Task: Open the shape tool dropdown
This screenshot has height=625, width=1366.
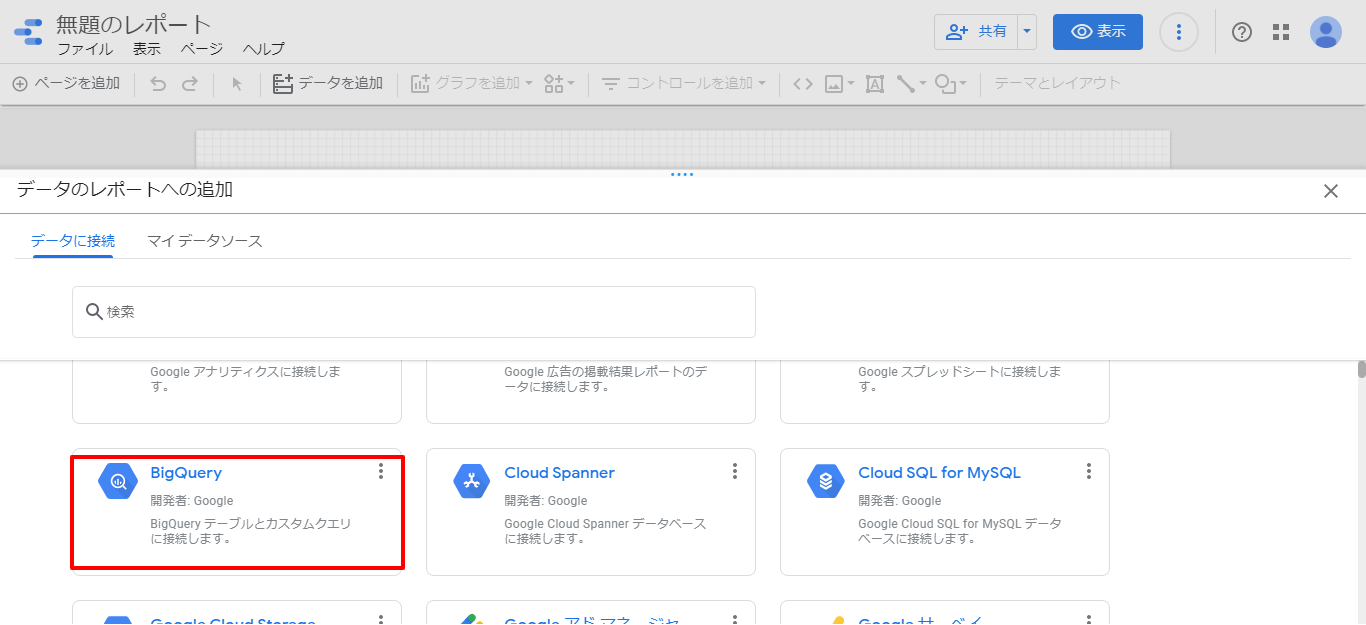Action: click(950, 84)
